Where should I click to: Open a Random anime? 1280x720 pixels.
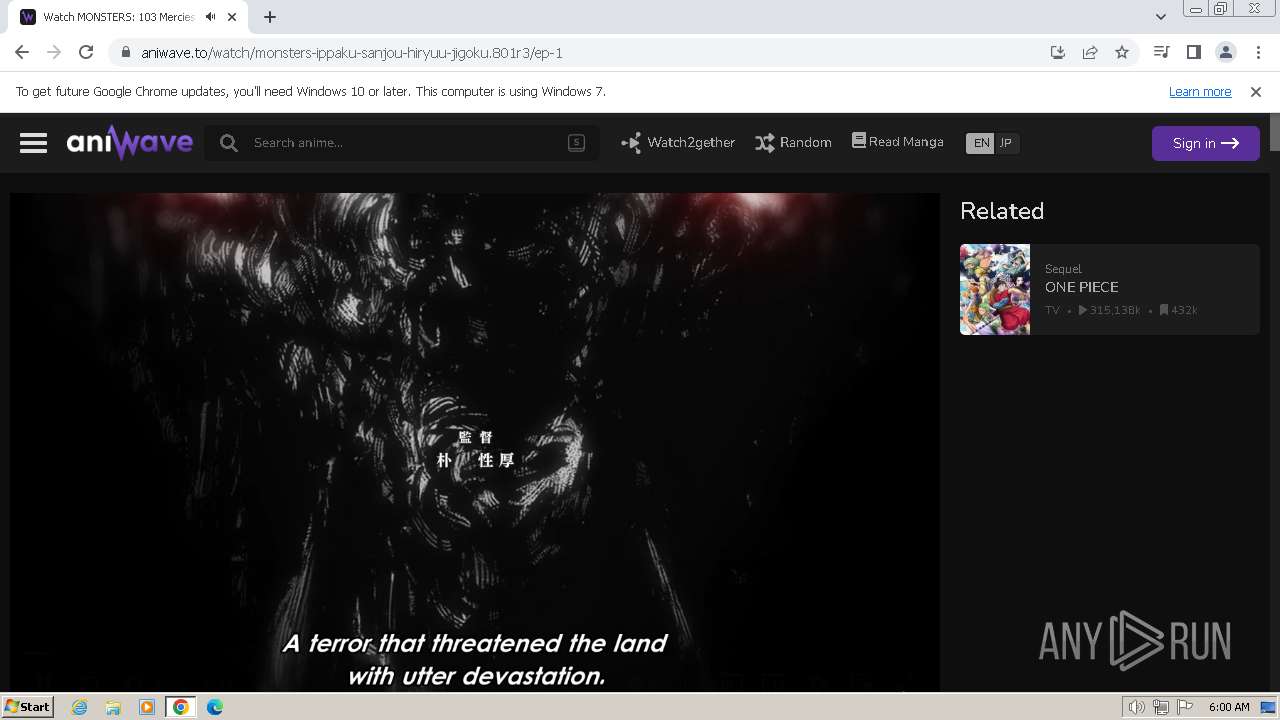(793, 143)
